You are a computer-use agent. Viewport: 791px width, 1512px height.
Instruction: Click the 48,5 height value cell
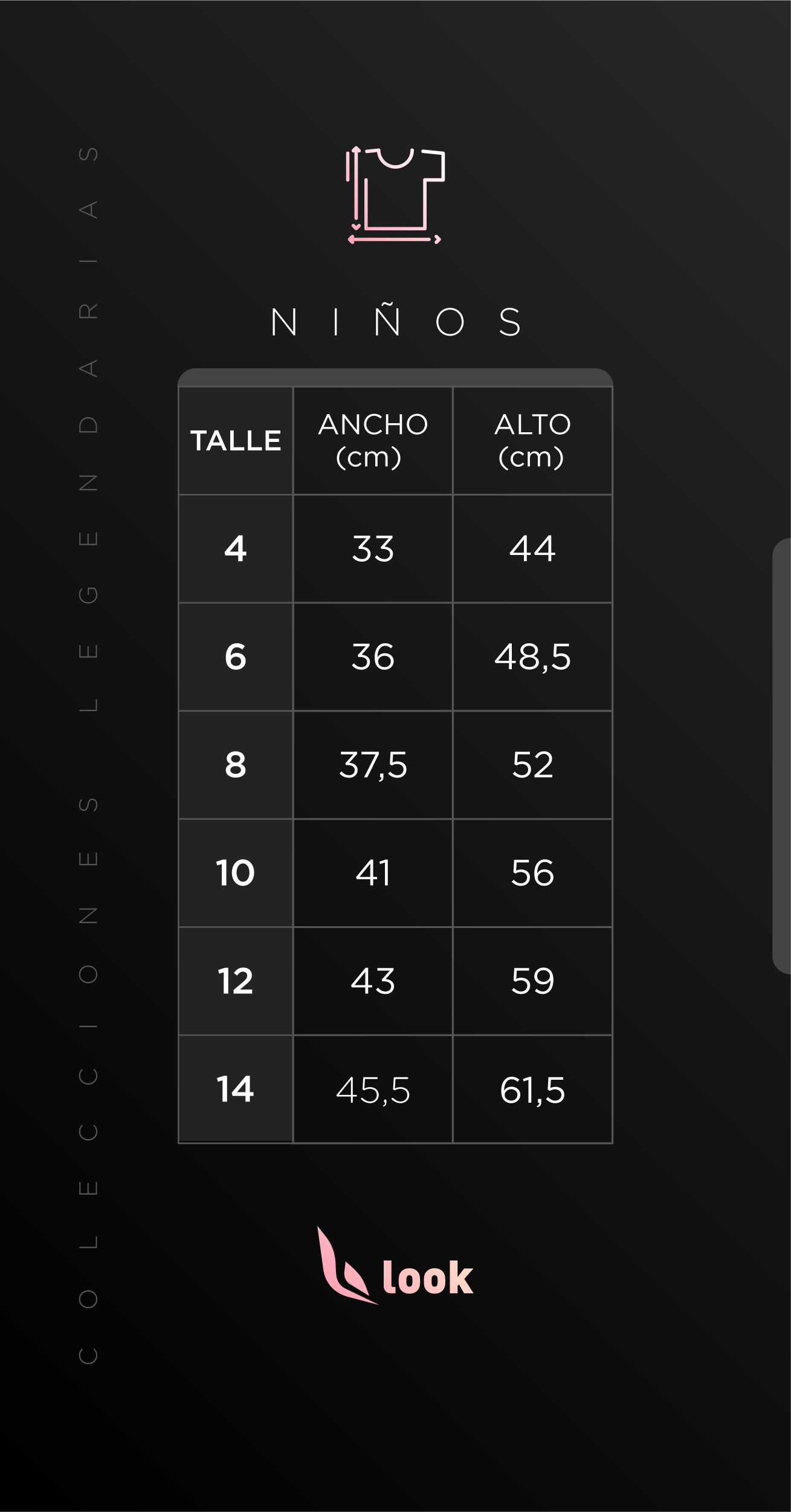click(x=532, y=657)
